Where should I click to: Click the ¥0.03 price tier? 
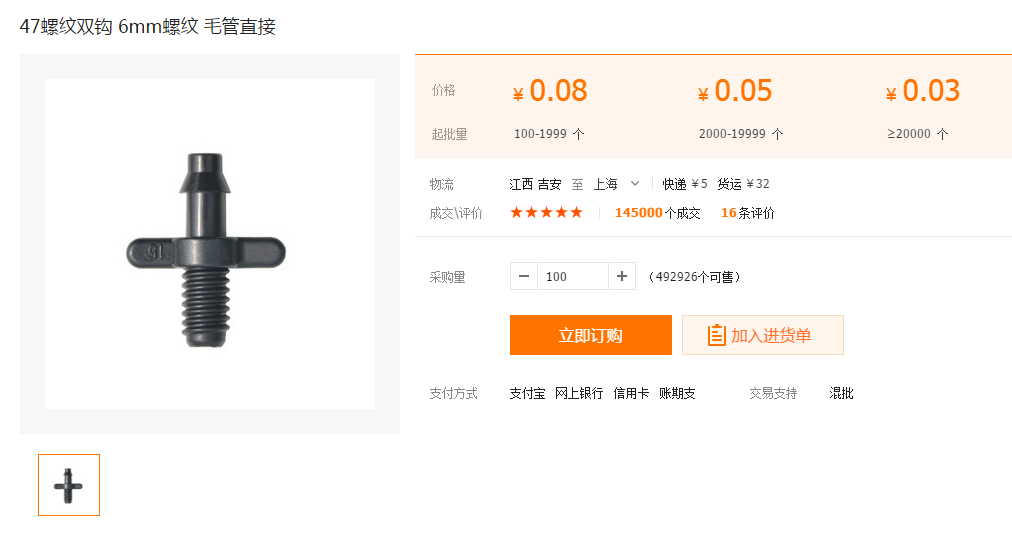coord(922,92)
